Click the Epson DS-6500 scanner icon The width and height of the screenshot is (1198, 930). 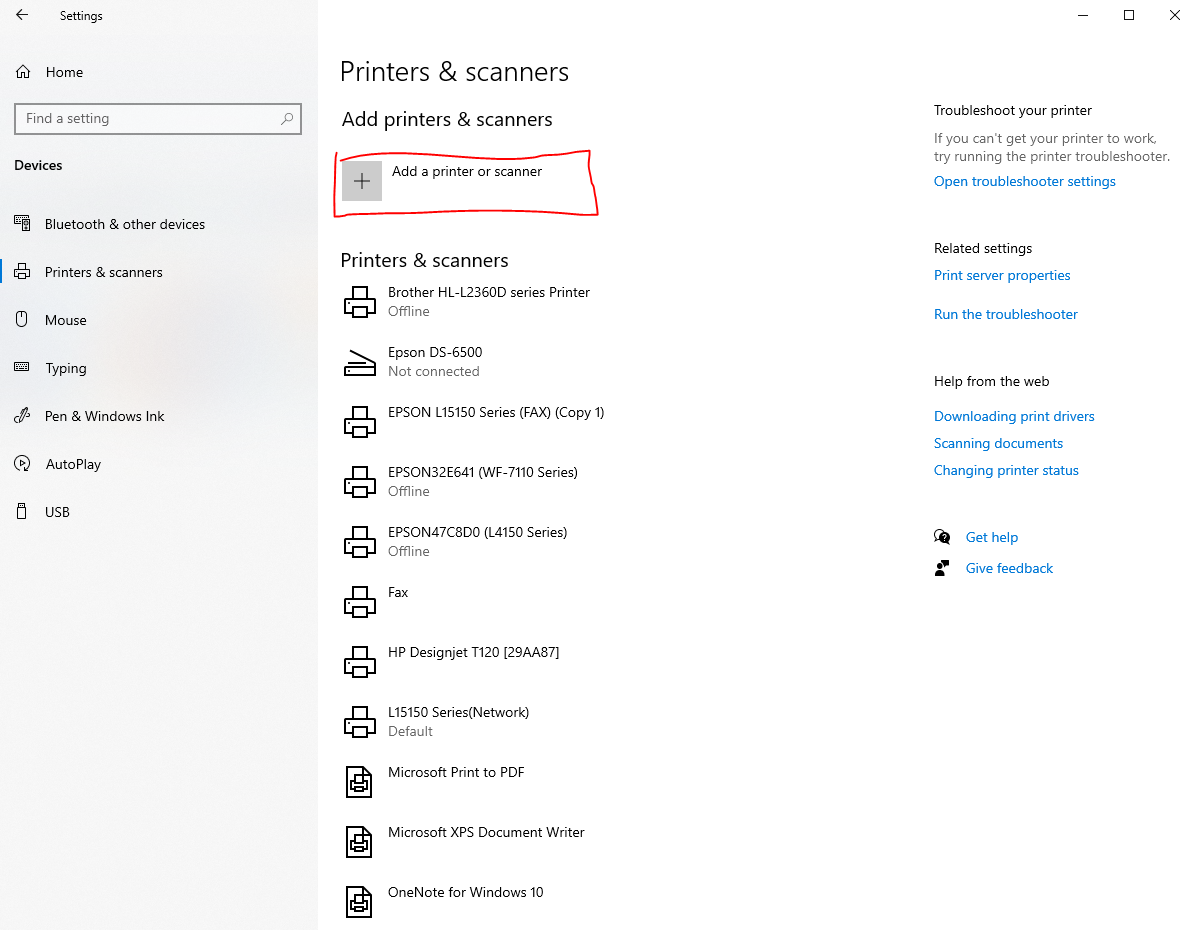tap(359, 362)
